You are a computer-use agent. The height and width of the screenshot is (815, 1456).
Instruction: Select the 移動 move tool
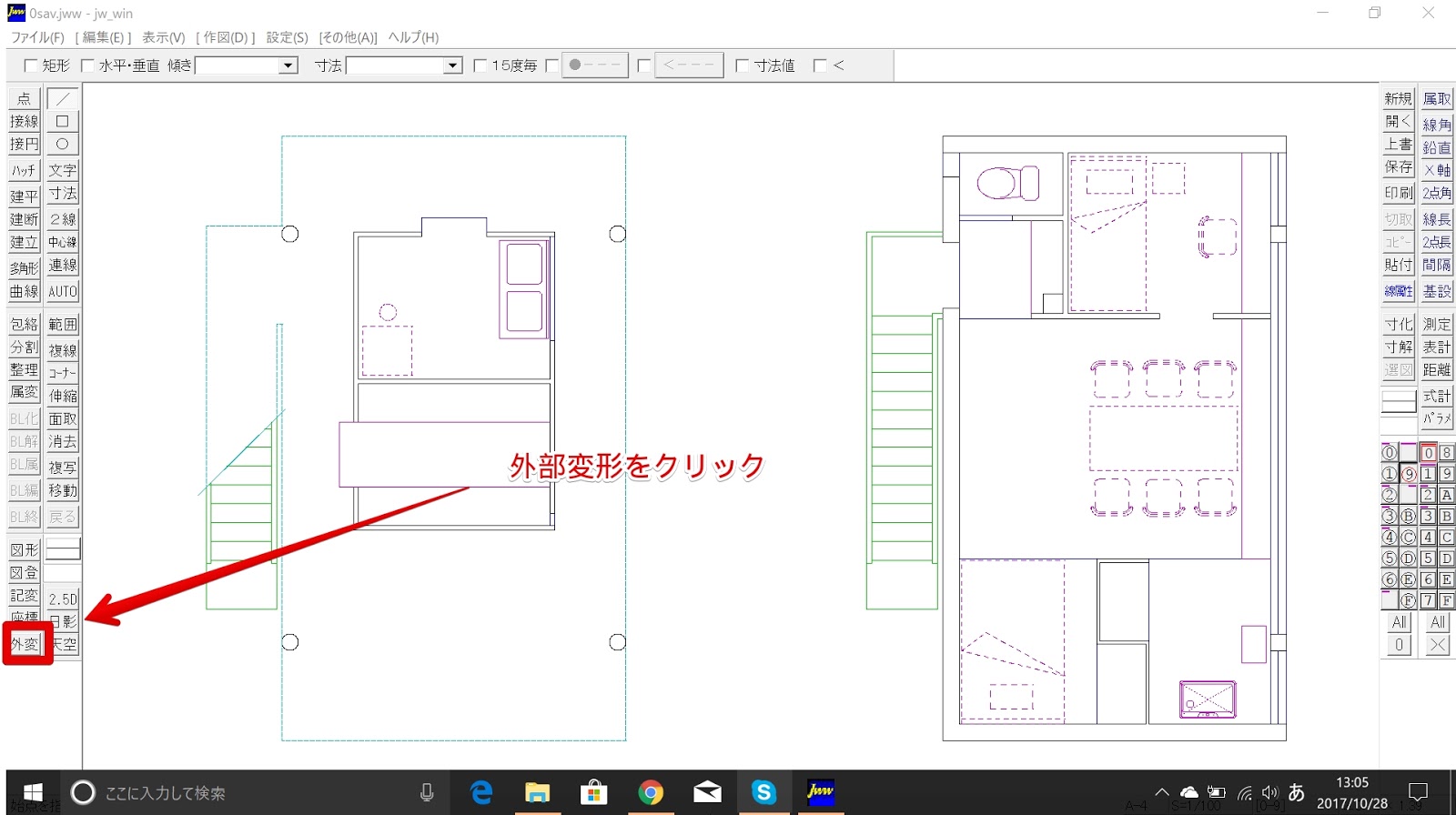coord(63,490)
